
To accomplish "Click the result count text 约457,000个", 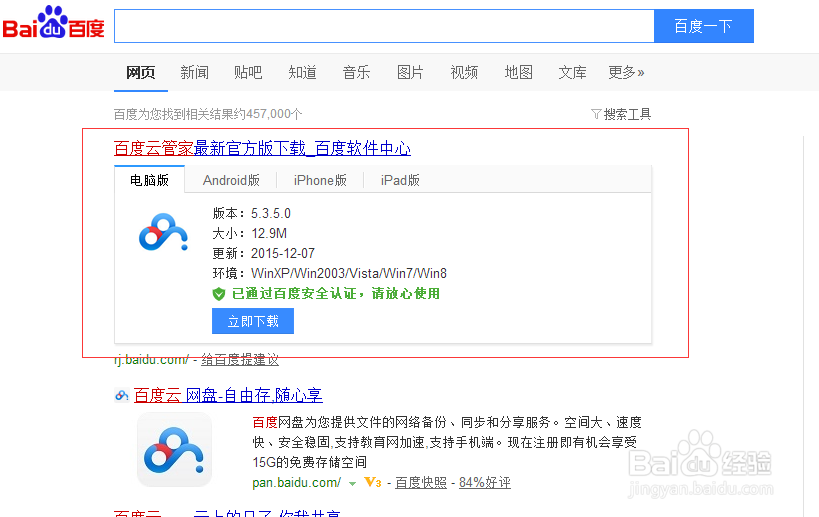I will tap(268, 114).
